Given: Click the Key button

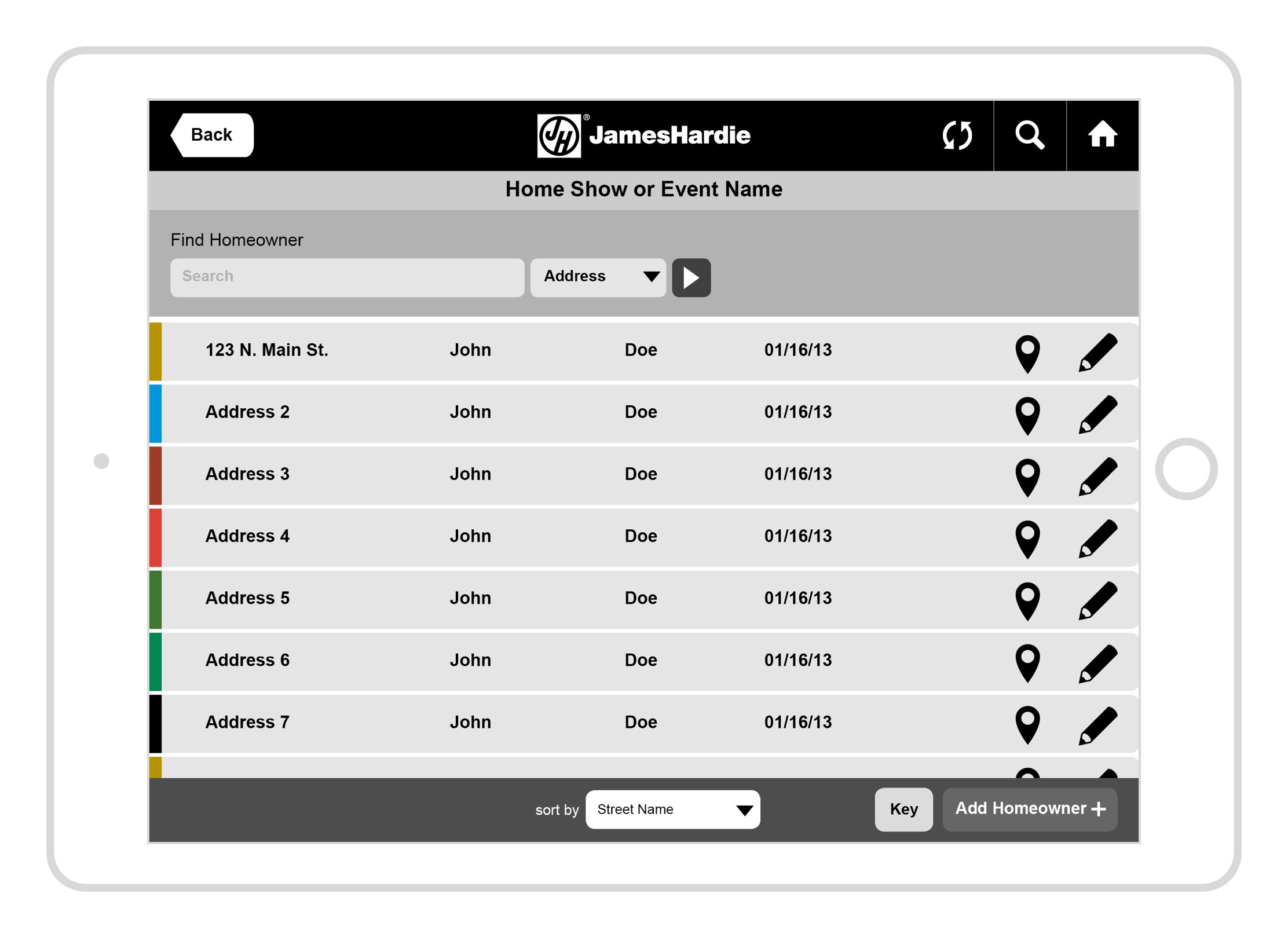Looking at the screenshot, I should click(x=903, y=809).
